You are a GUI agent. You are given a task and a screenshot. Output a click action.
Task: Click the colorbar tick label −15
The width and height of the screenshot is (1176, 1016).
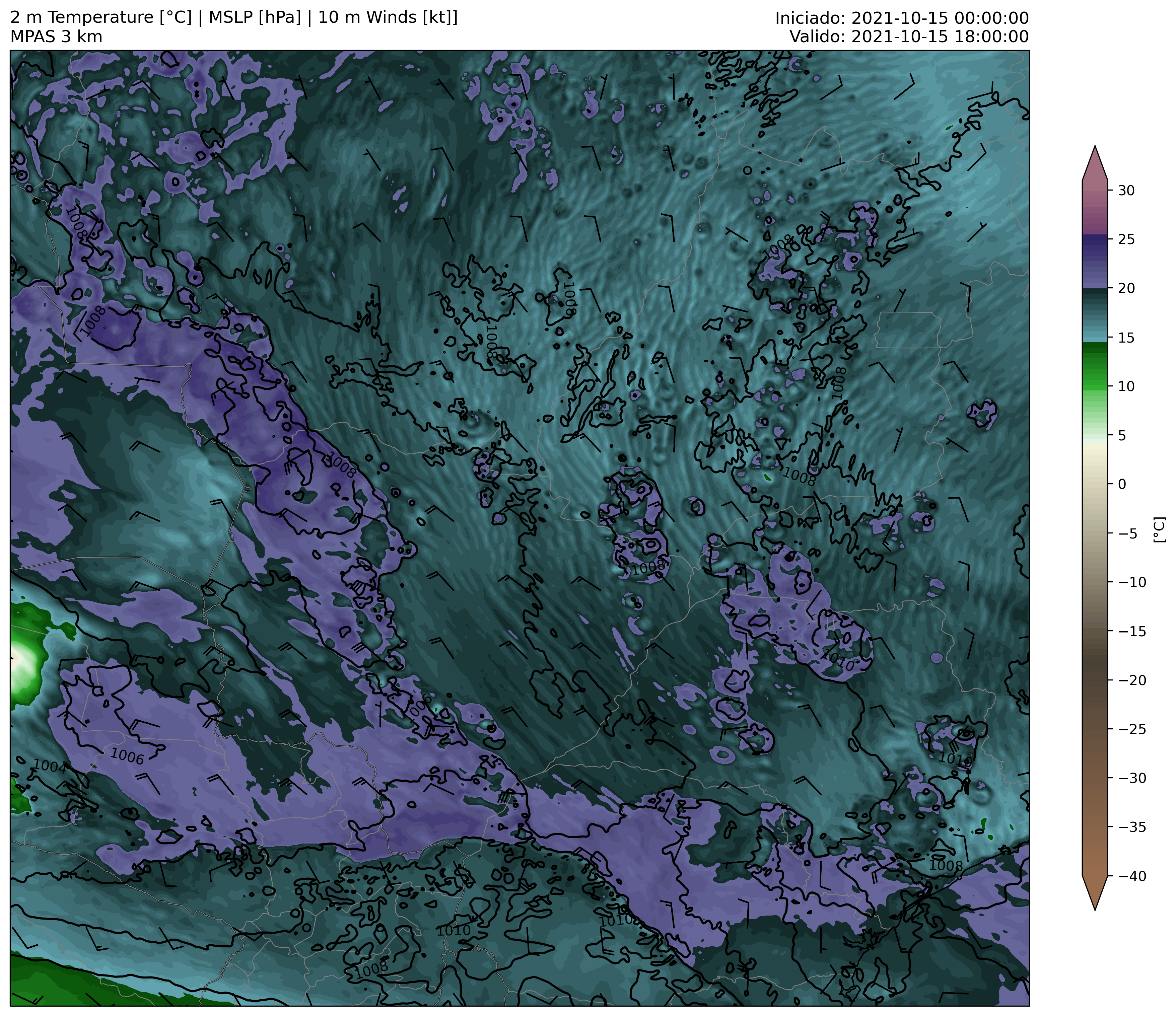pos(1132,631)
